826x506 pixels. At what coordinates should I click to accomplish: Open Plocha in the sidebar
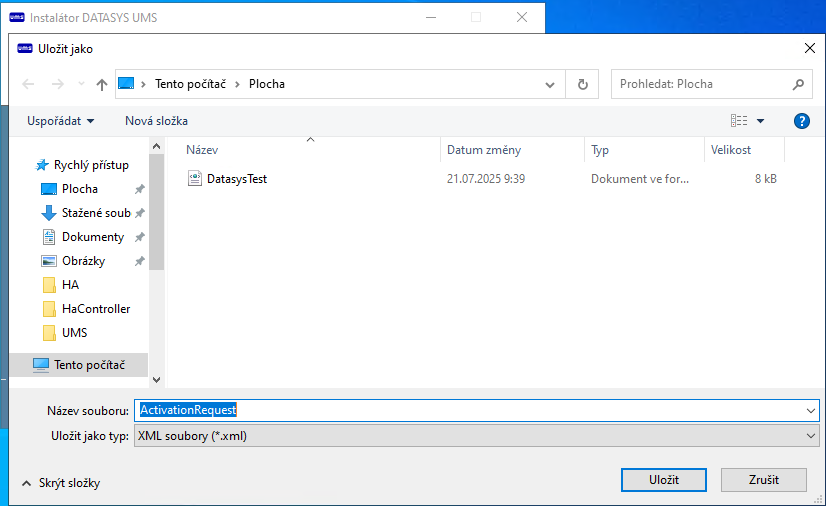[x=80, y=189]
